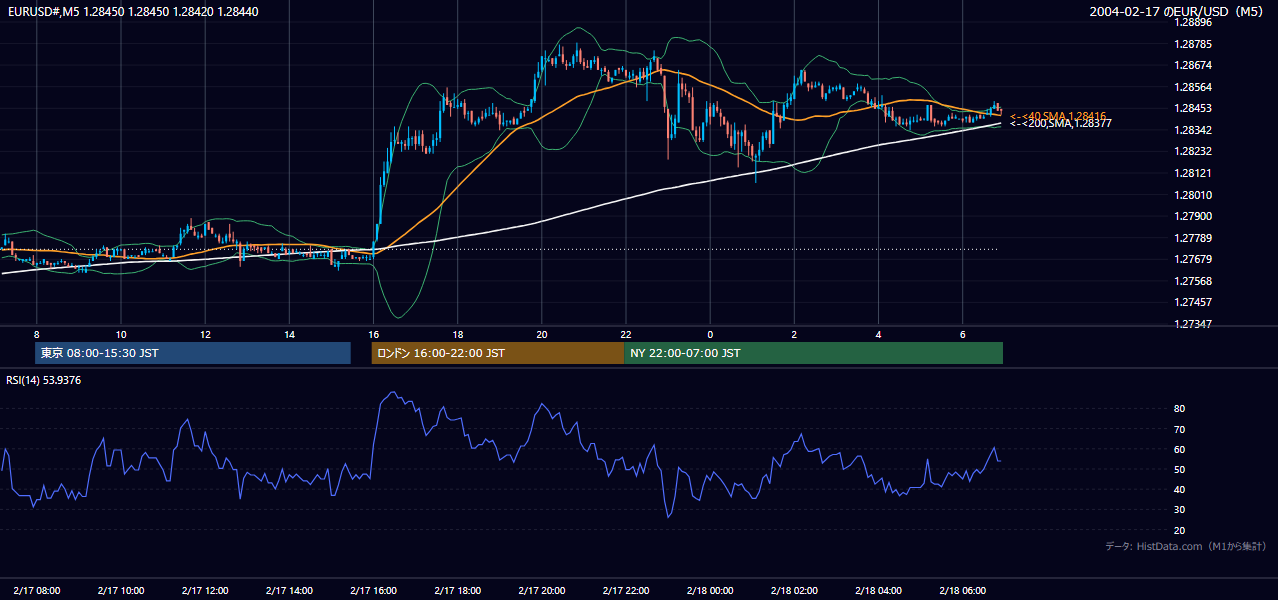This screenshot has width=1278, height=600.
Task: Click the 2/17 12:00 time axis label
Action: (204, 590)
